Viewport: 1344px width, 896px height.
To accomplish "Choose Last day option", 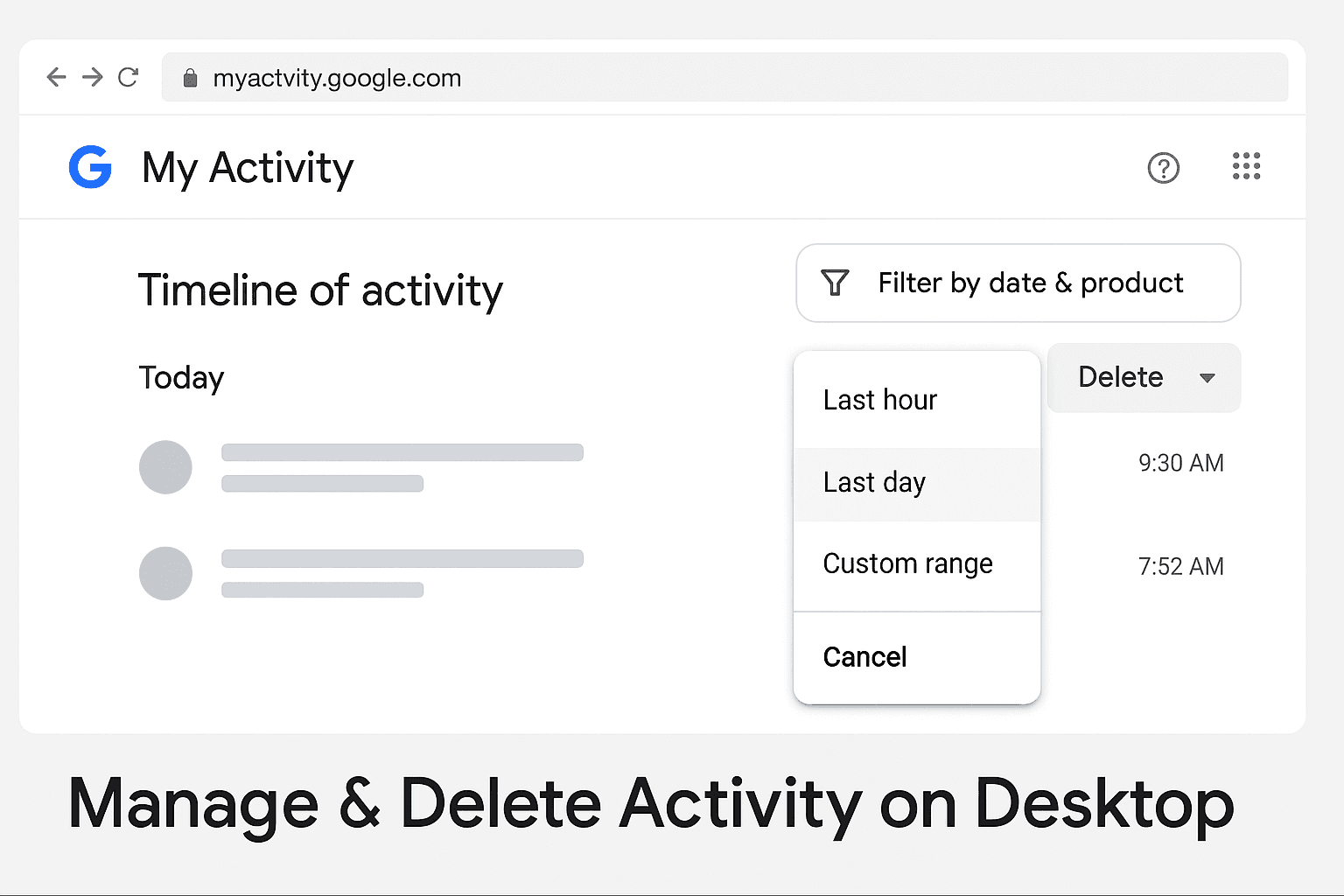I will click(x=875, y=483).
